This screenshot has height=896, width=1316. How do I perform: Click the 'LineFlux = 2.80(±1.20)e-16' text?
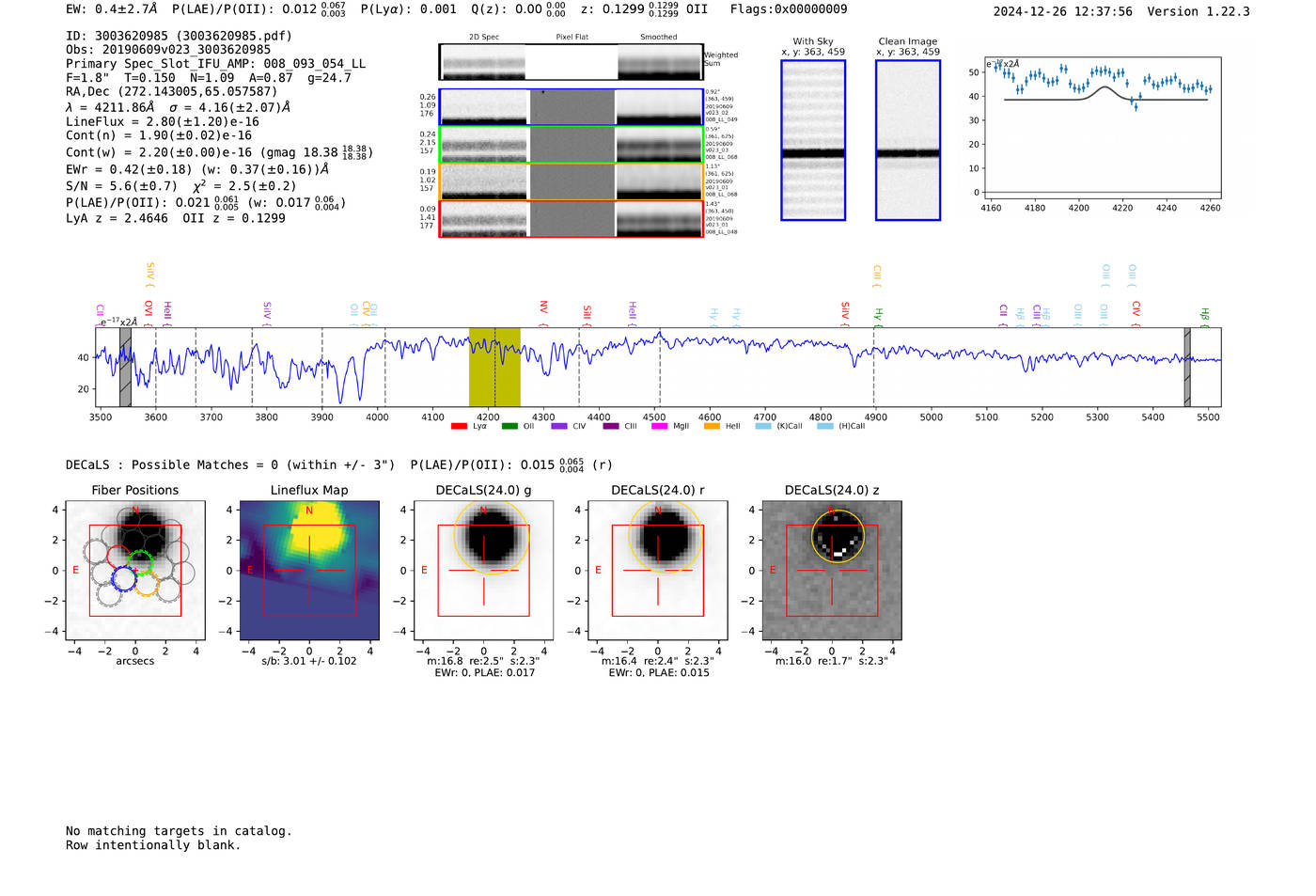pos(163,121)
